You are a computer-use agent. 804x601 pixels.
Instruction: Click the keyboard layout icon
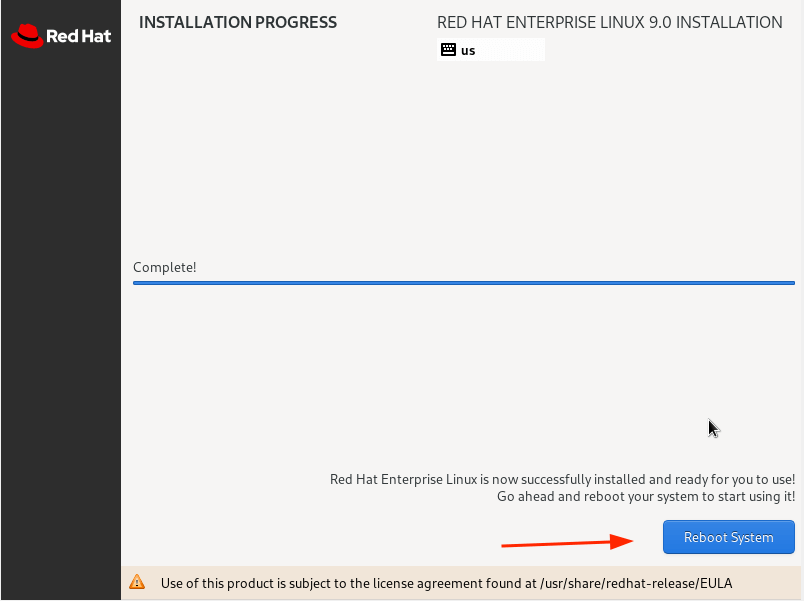pos(448,50)
